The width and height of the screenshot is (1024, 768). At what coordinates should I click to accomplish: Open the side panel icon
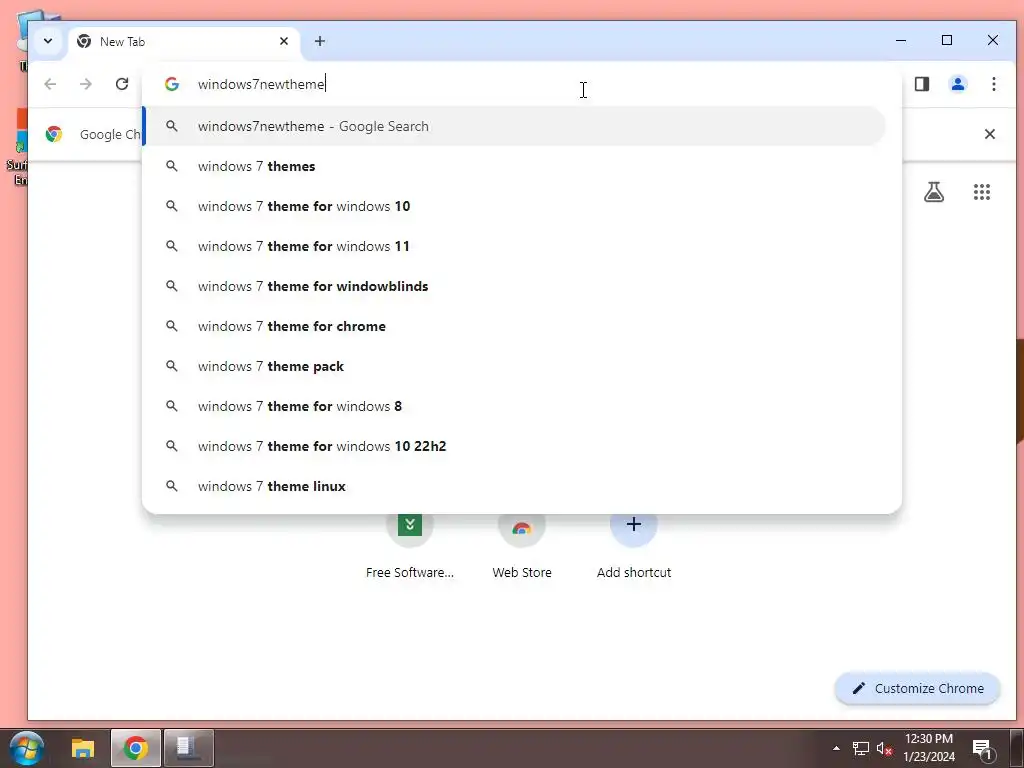coord(921,84)
